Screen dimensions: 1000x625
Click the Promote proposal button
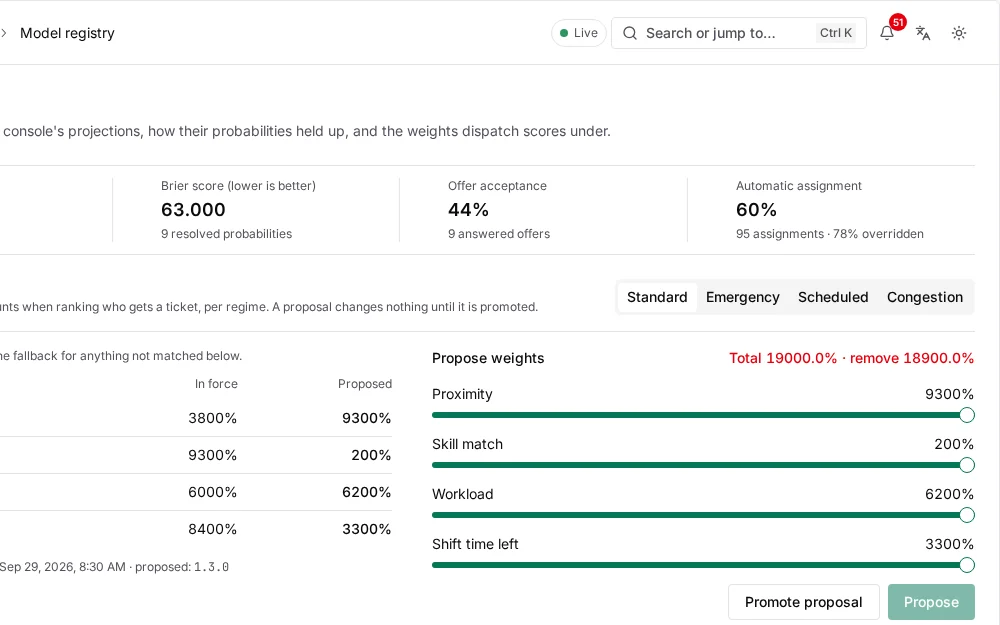pos(804,602)
